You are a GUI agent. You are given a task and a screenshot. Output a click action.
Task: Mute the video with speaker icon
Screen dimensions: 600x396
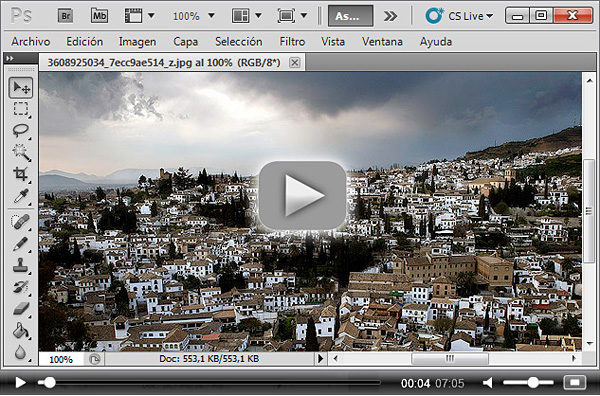tap(488, 382)
